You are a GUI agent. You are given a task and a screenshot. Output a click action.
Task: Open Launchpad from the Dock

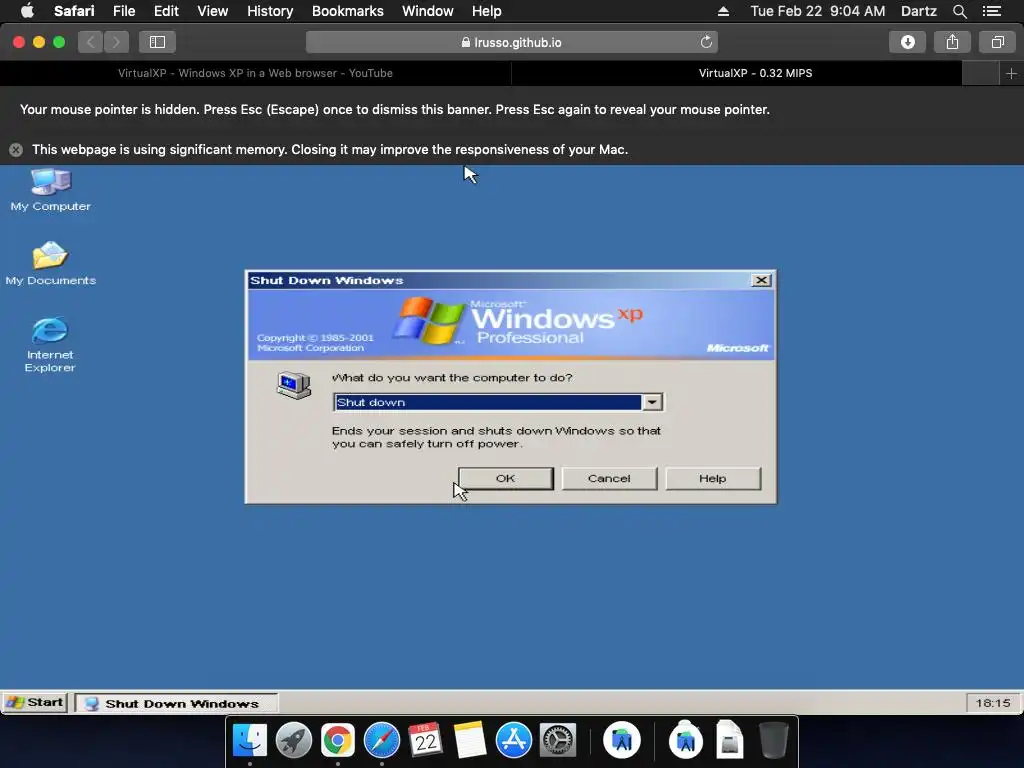[x=294, y=741]
